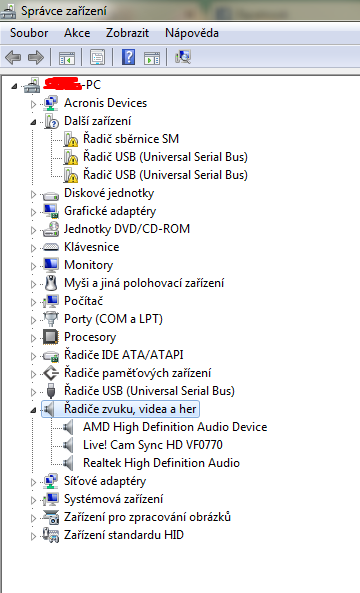This screenshot has height=593, width=360.
Task: Collapse the Další zařízení category
Action: 33,122
